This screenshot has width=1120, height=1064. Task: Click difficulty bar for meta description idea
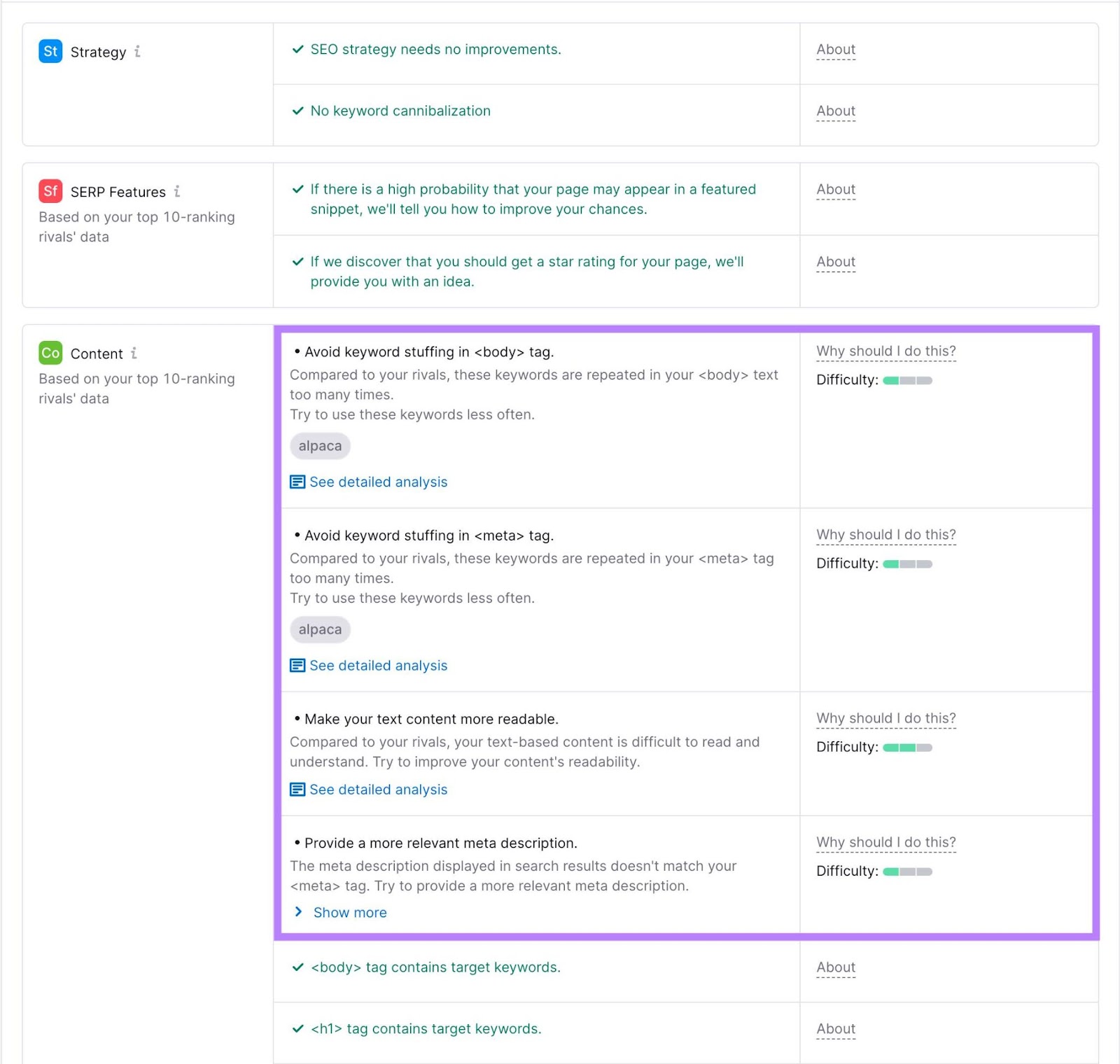[x=907, y=871]
